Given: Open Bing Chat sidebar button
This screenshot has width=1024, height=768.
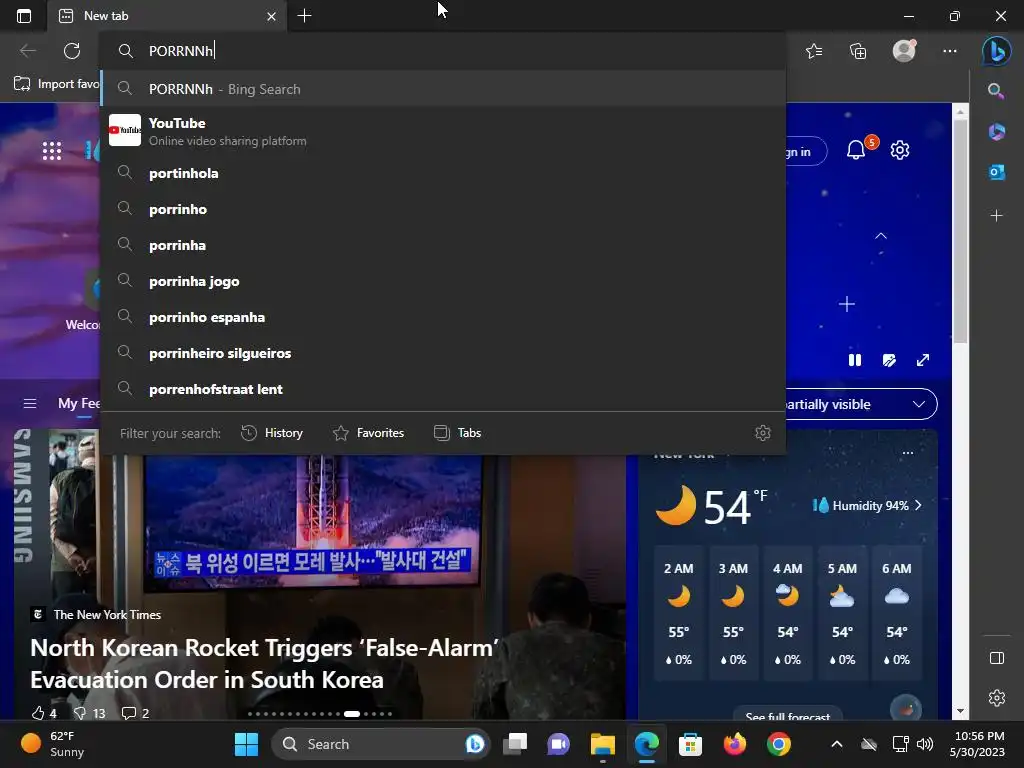Looking at the screenshot, I should [x=997, y=50].
